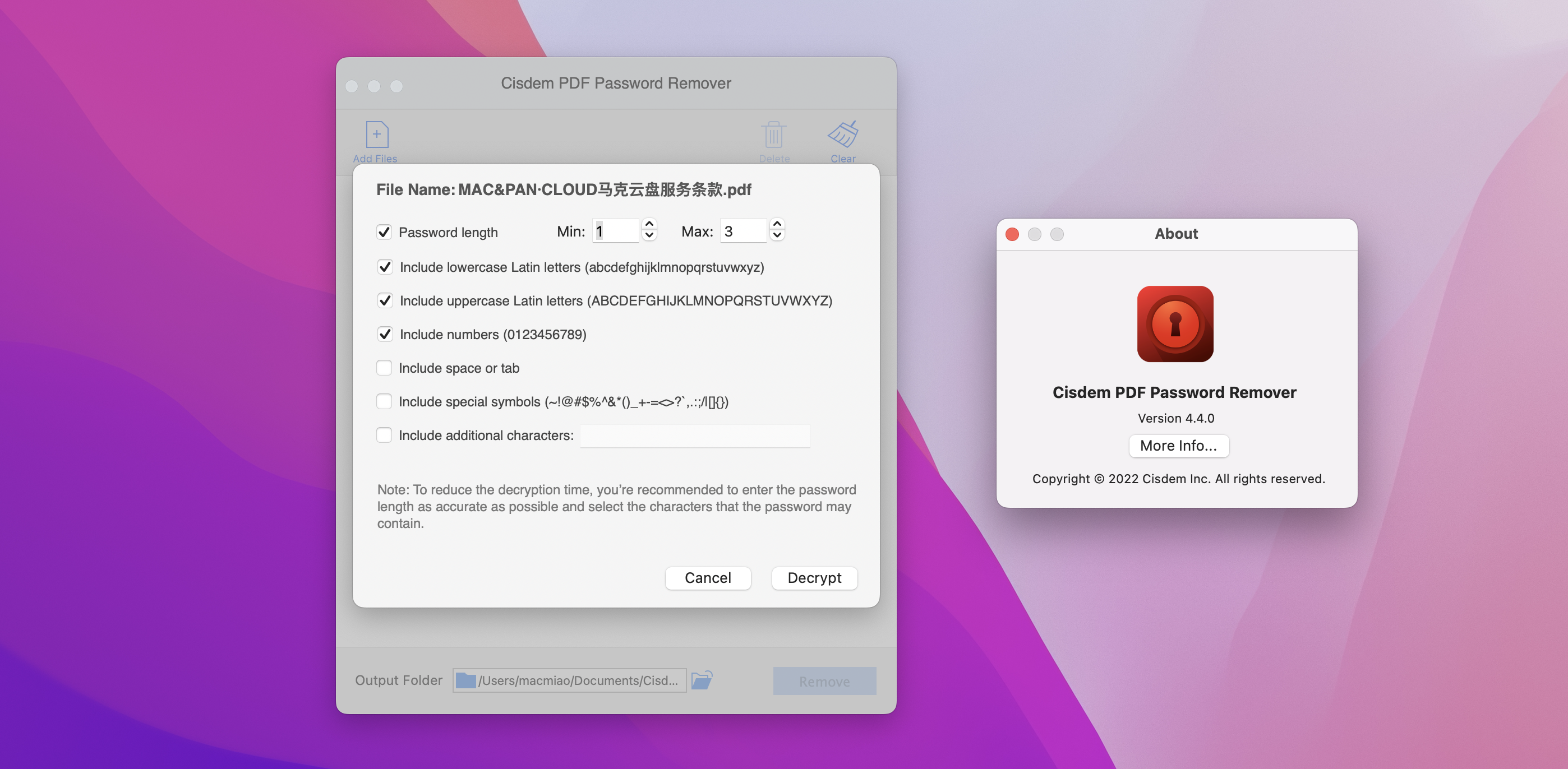Enable Include special symbols checkbox
Viewport: 1568px width, 769px height.
pos(384,401)
